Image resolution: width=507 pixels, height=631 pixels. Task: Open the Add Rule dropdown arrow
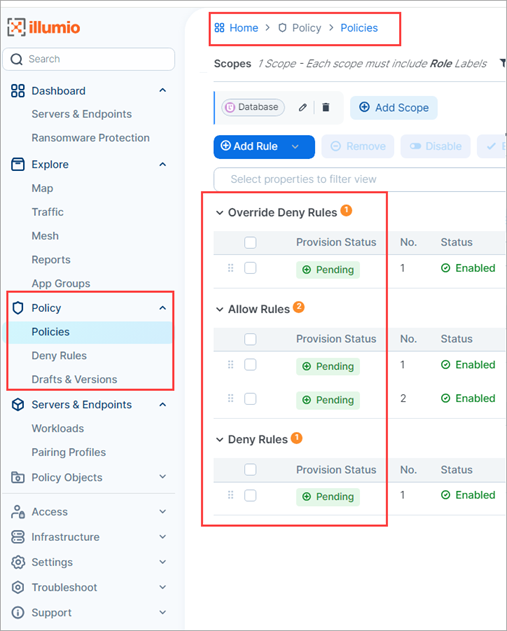tap(295, 146)
